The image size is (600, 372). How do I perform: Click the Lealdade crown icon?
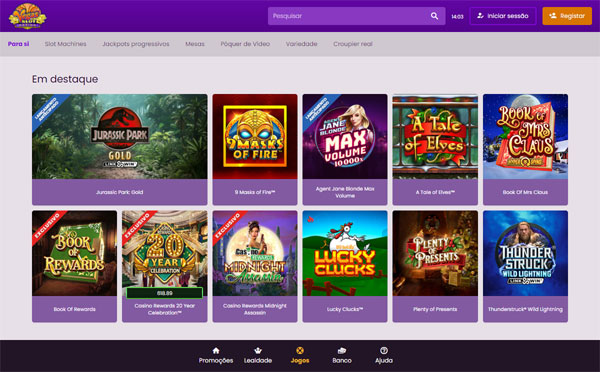click(x=258, y=351)
